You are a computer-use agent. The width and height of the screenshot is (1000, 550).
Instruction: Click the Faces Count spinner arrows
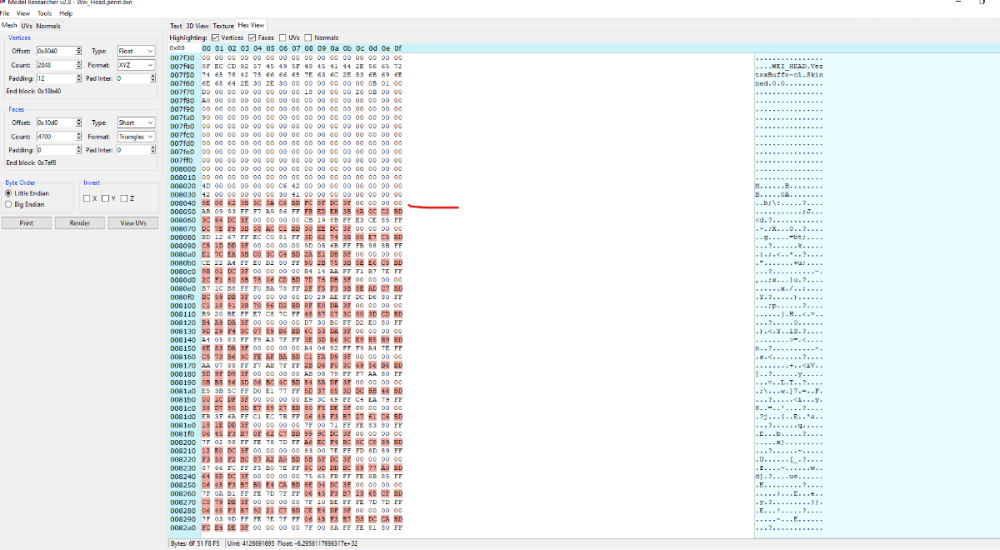78,137
